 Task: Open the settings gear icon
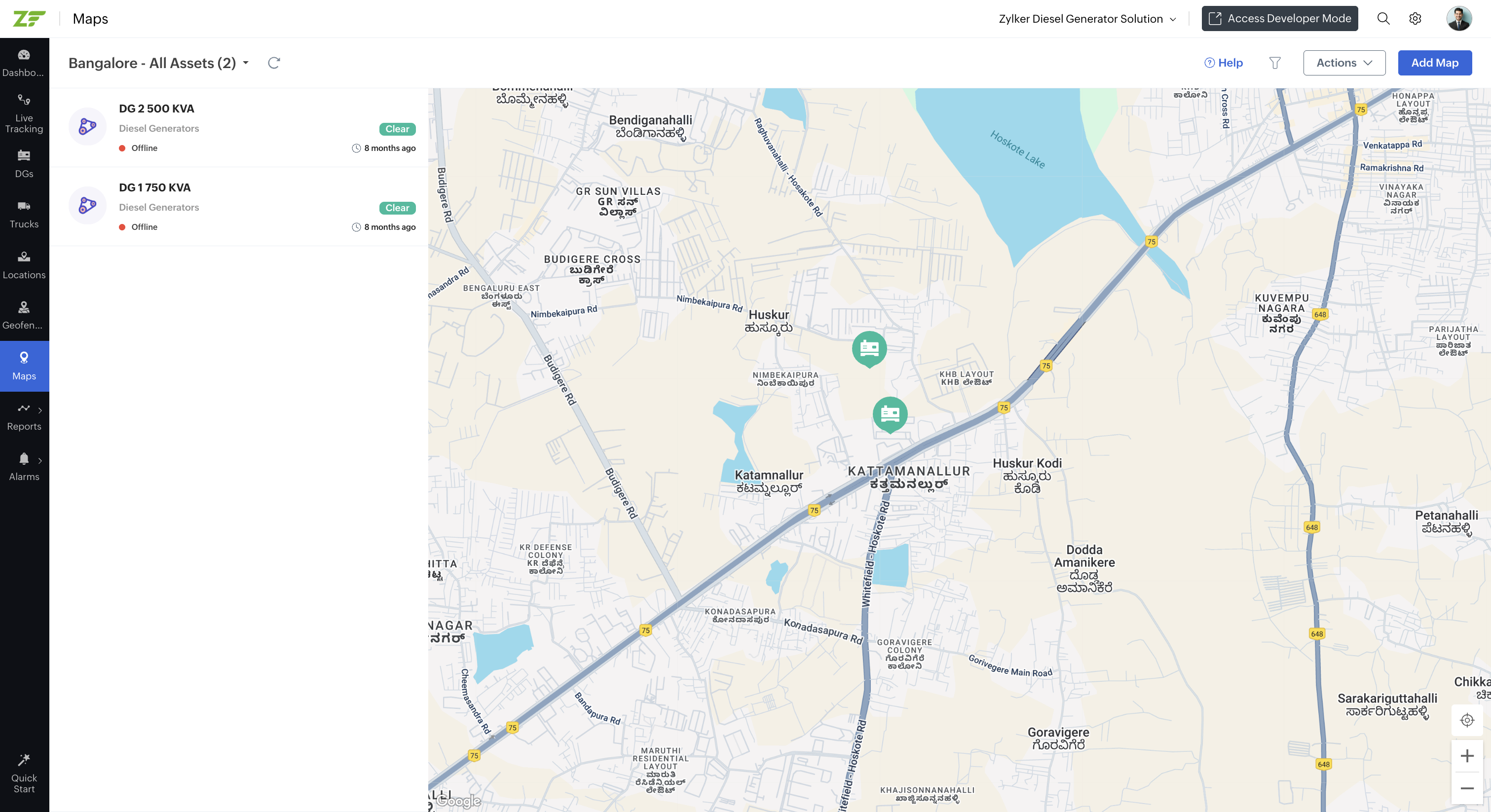pos(1415,19)
